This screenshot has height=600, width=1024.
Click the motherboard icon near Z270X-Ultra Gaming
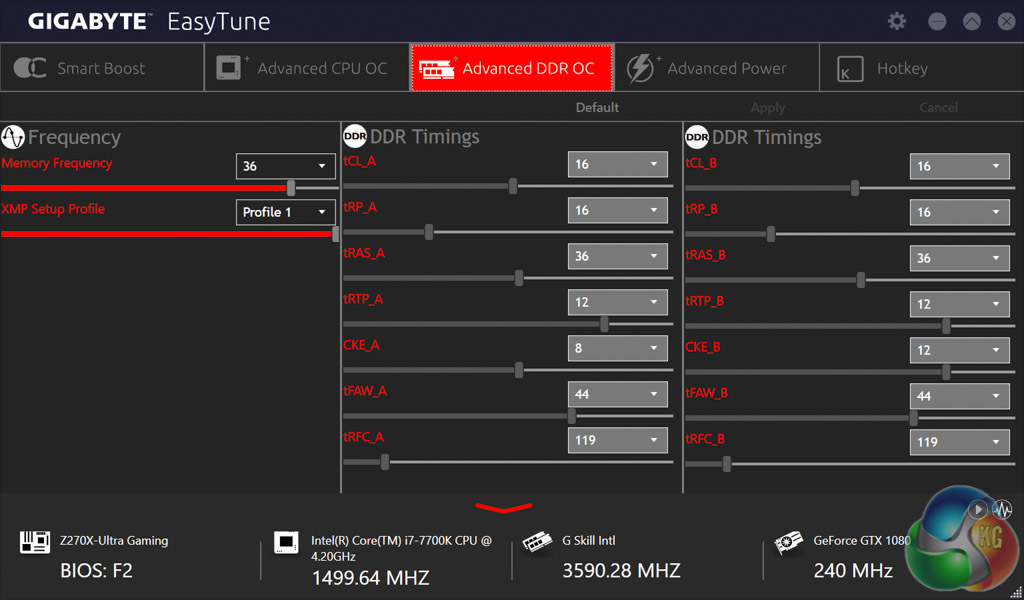tap(35, 541)
